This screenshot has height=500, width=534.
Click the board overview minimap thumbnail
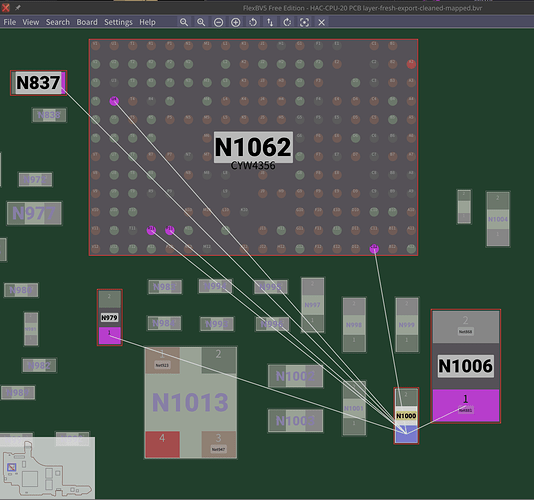point(47,468)
